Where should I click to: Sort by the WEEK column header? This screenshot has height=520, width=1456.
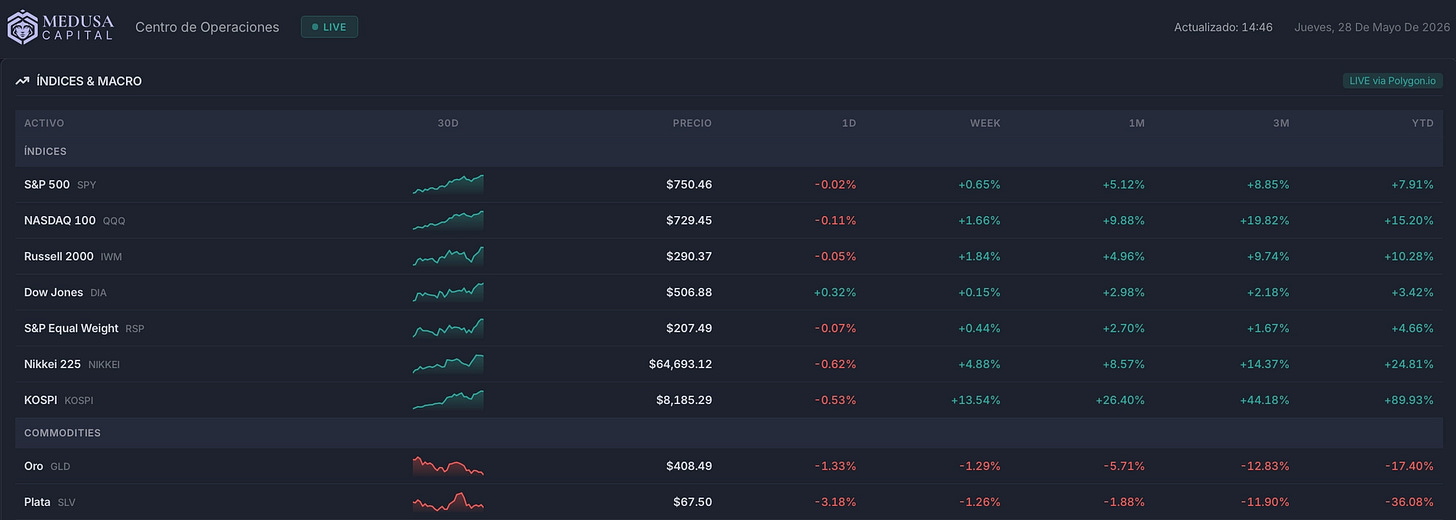click(985, 123)
